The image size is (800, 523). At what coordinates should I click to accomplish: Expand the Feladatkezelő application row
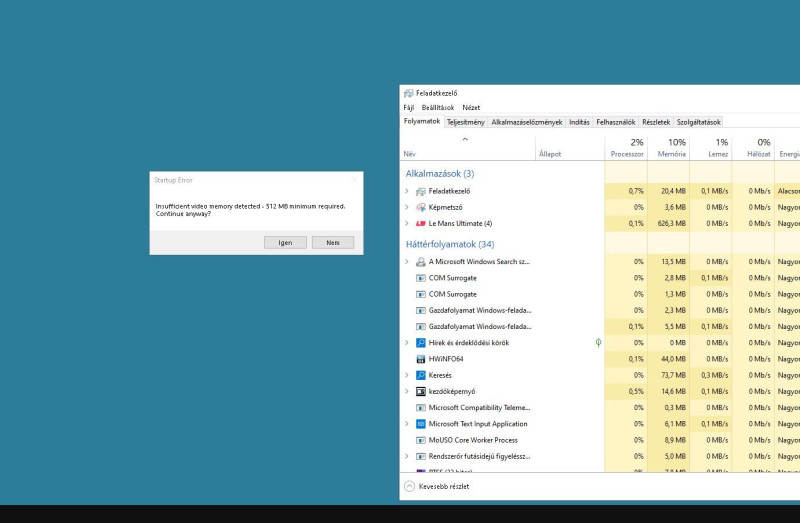[x=407, y=191]
